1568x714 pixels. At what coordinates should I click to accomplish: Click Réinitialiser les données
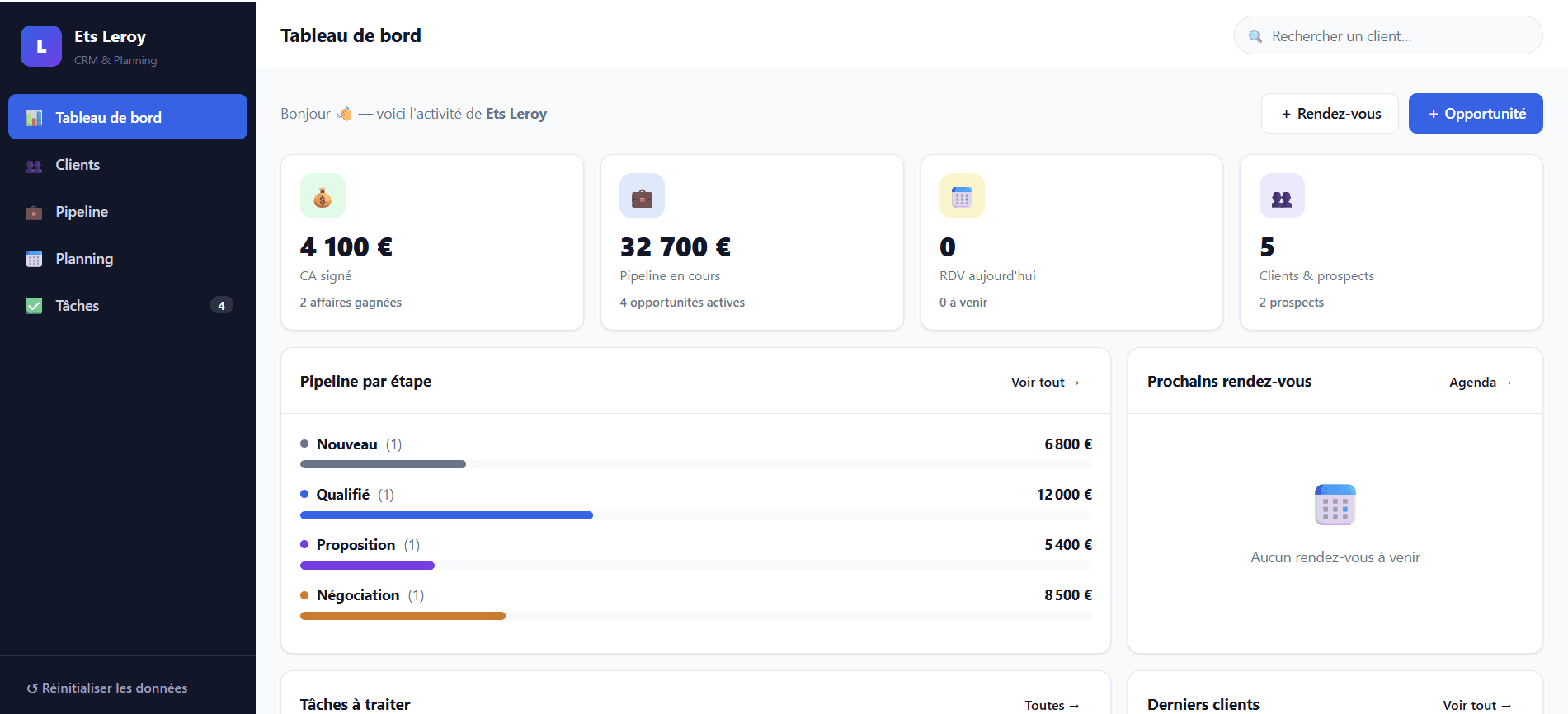[107, 688]
